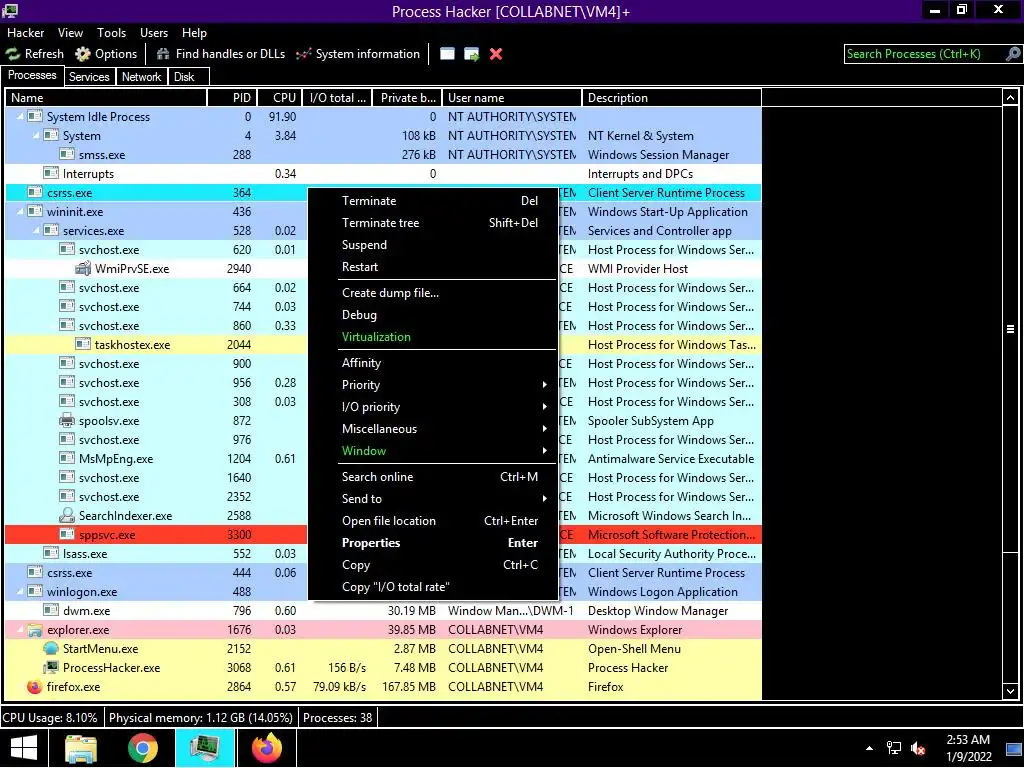This screenshot has height=768, width=1024.
Task: Collapse the wininit.exe tree node
Action: [x=20, y=212]
